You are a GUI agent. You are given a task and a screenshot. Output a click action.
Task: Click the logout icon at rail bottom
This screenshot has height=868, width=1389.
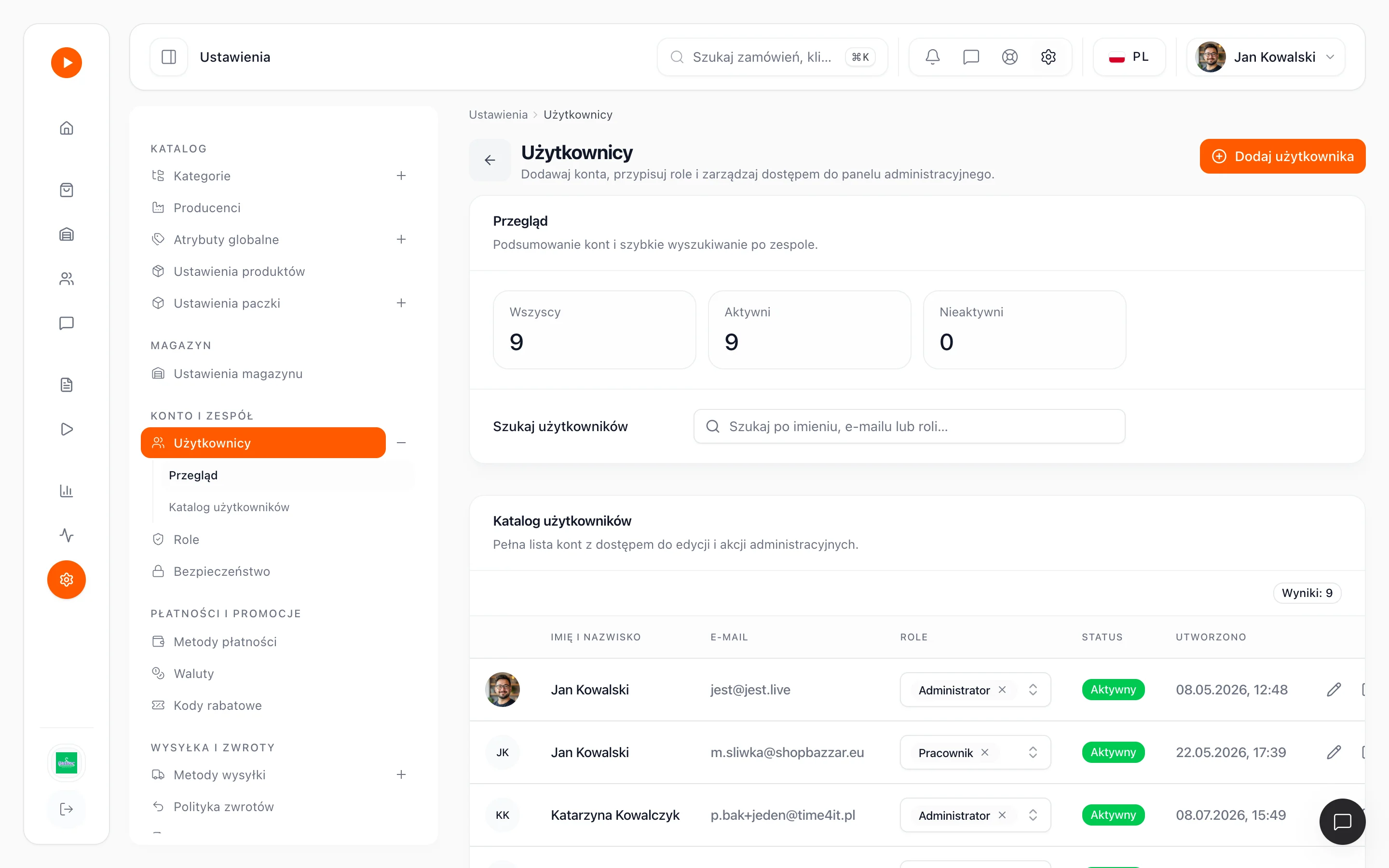(x=67, y=809)
